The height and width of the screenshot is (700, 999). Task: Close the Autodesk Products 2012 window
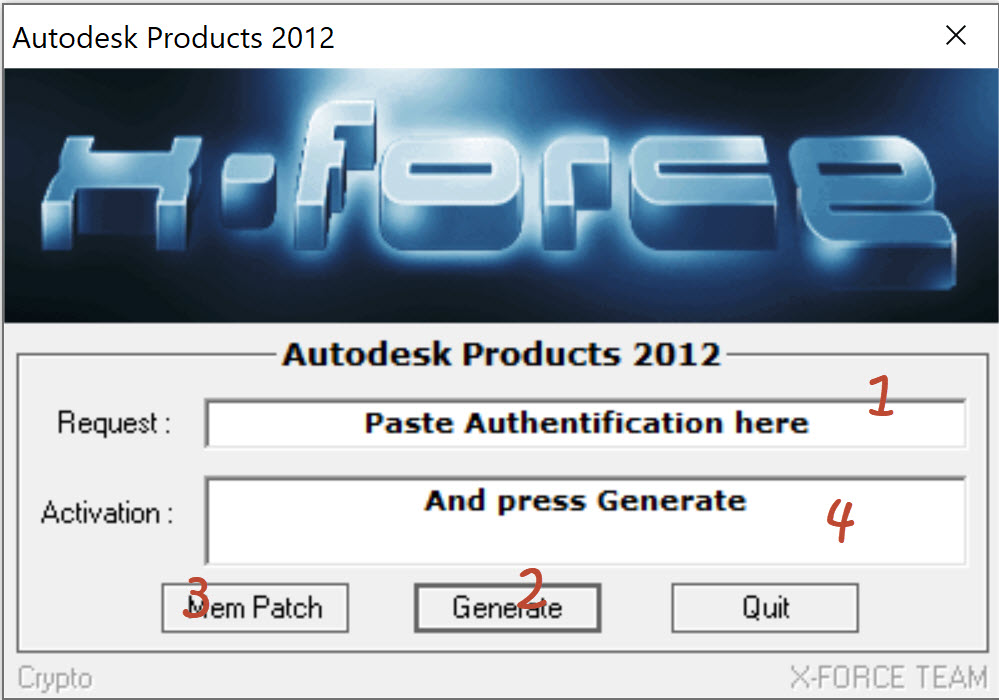click(956, 34)
